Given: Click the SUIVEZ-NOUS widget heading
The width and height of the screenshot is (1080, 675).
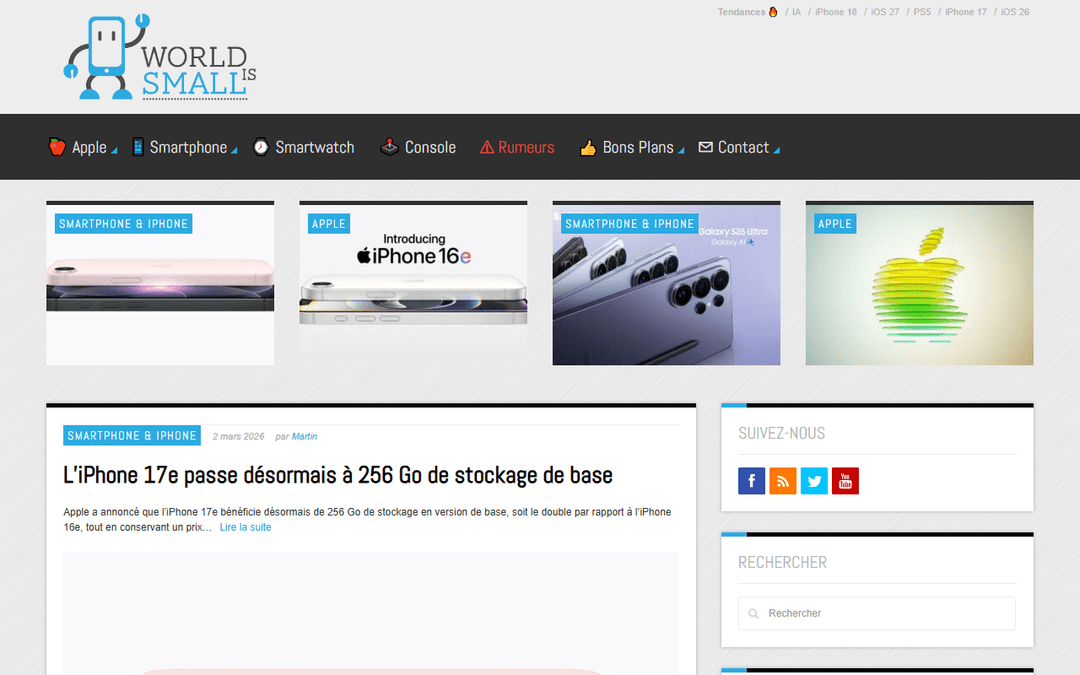Looking at the screenshot, I should tap(782, 433).
